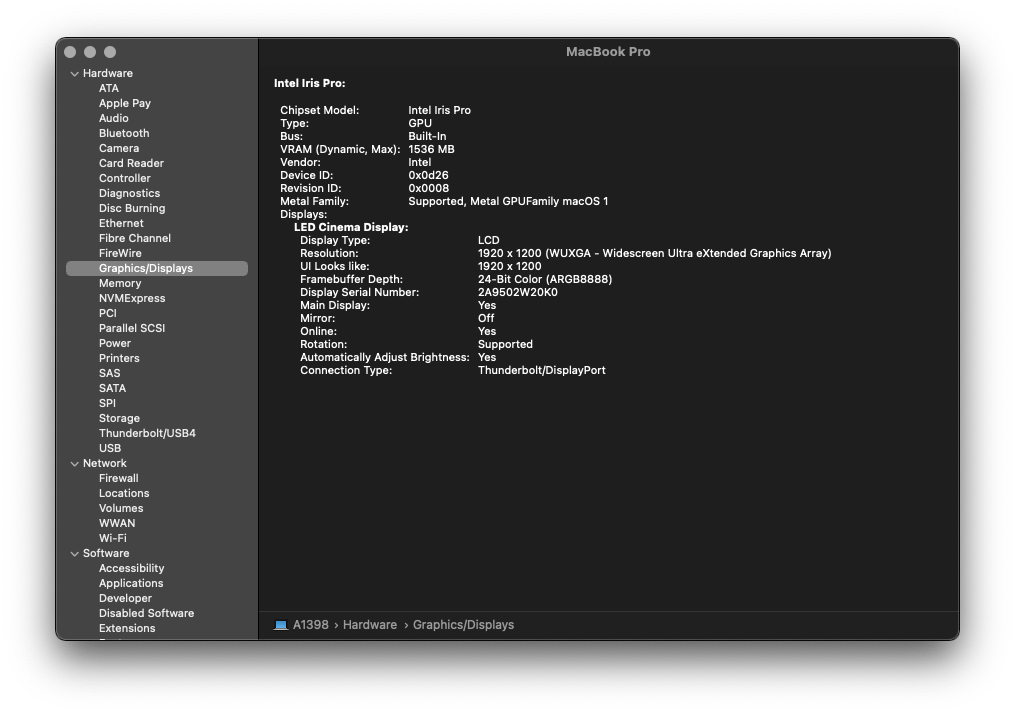The height and width of the screenshot is (714, 1015).
Task: Click the Metal GPUFamily macOS 1 value
Action: point(508,201)
